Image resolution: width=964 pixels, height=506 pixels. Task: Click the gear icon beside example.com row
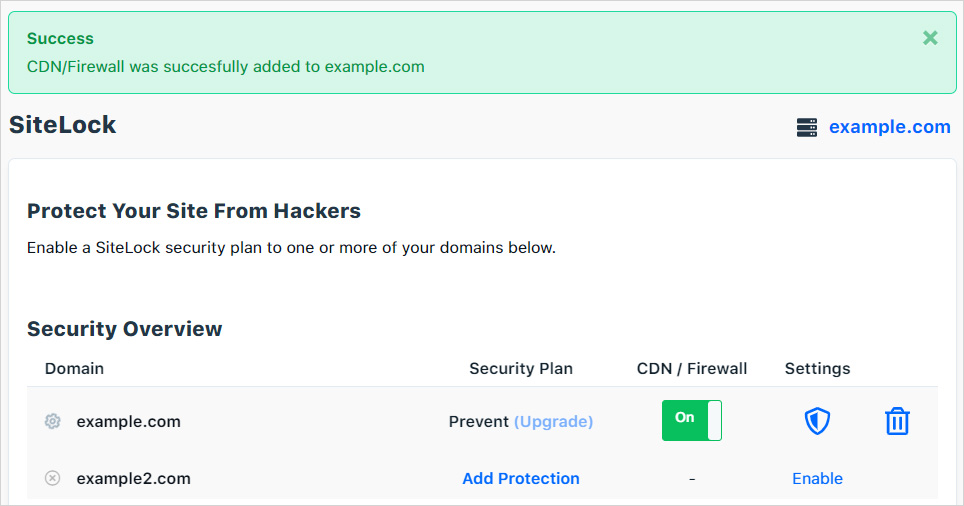(x=53, y=422)
